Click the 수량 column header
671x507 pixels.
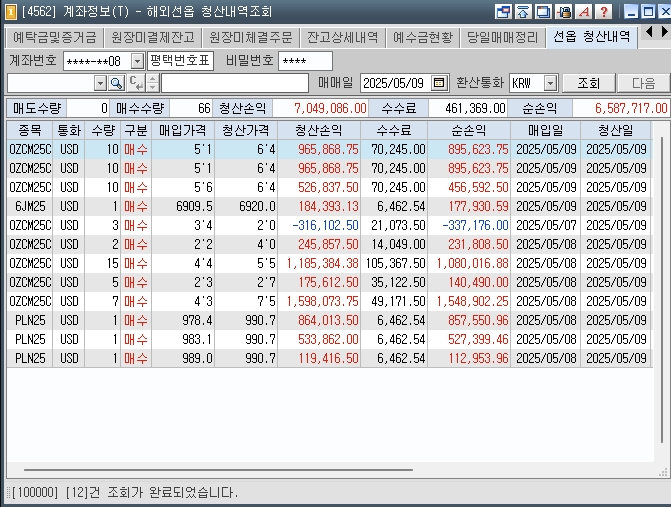103,130
